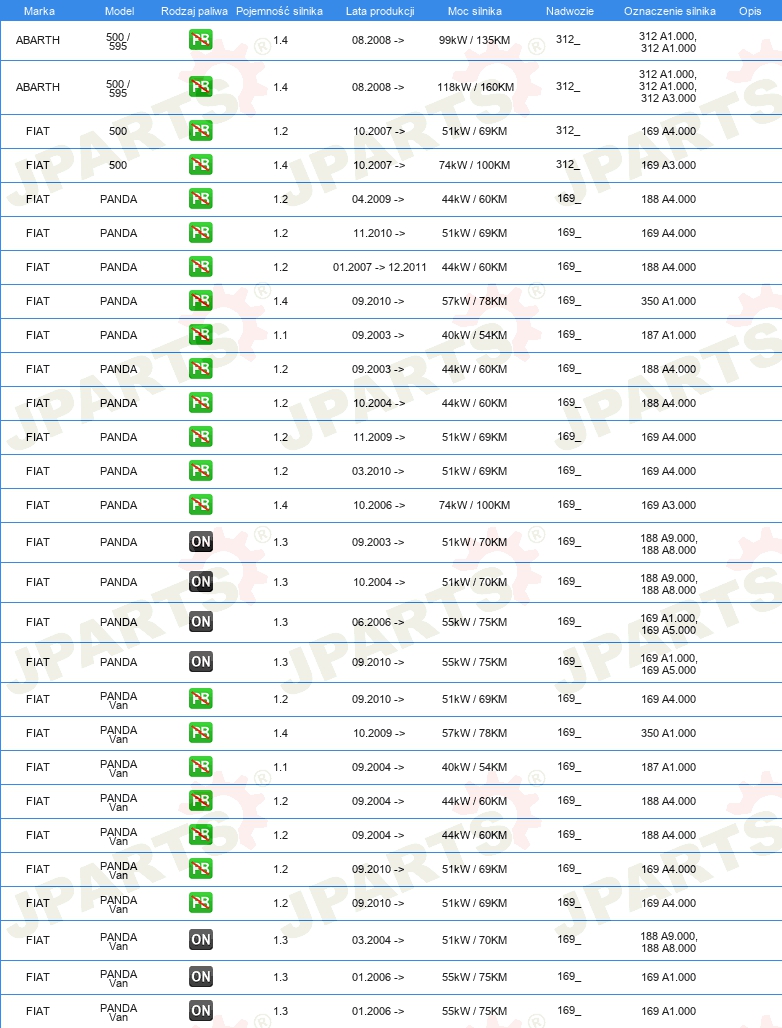The width and height of the screenshot is (782, 1028).
Task: Select '187 A1.000' in PANDA 09.2003 row
Action: [x=669, y=335]
